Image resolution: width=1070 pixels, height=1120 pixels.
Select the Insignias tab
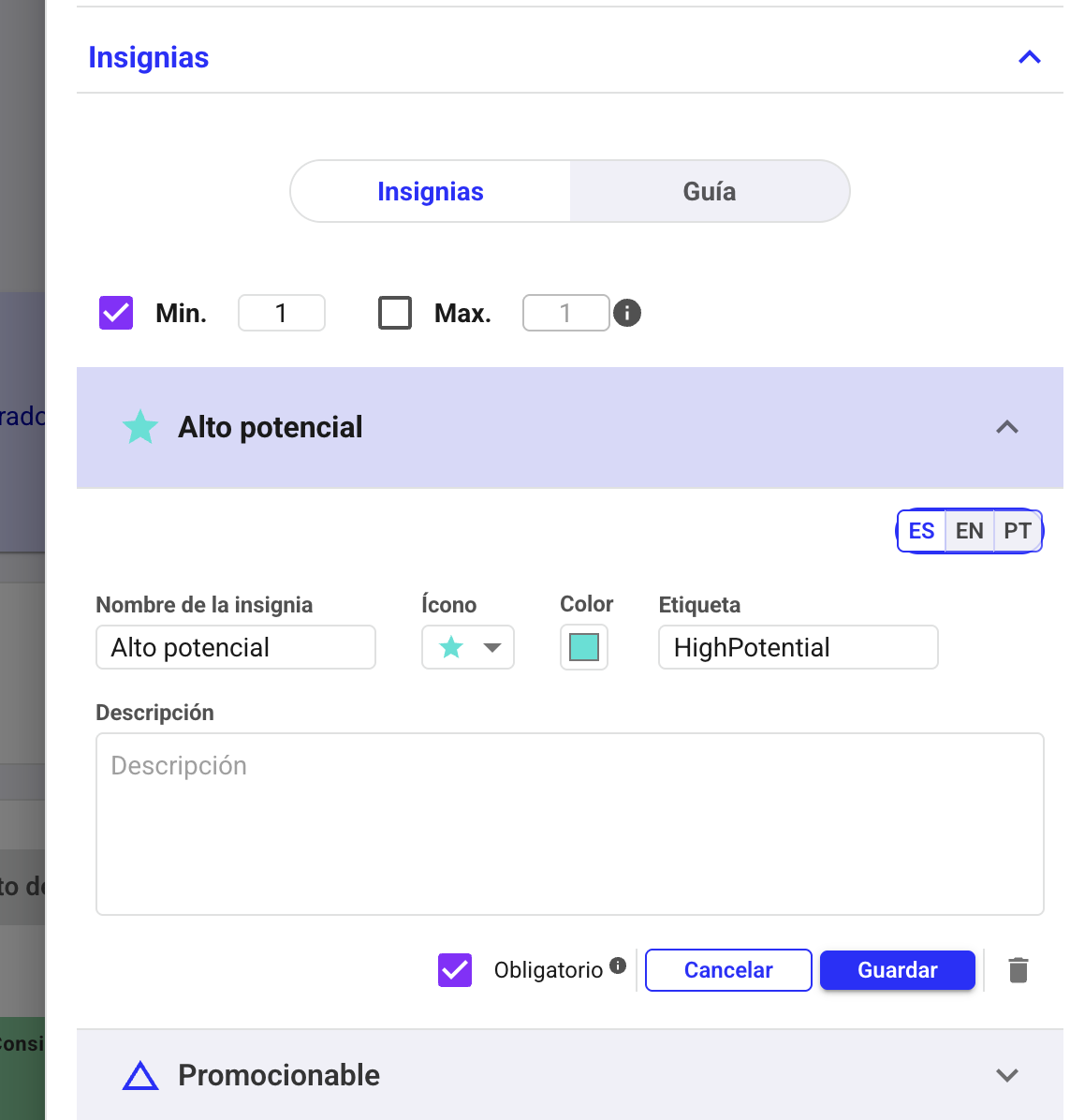pos(431,192)
